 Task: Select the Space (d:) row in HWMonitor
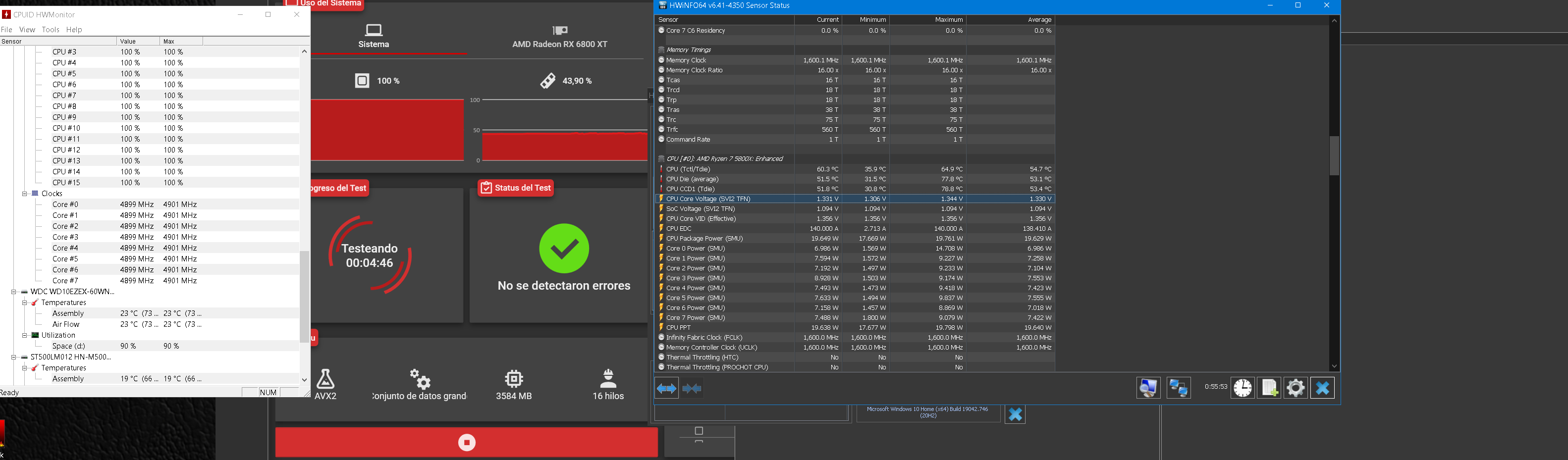[x=150, y=346]
